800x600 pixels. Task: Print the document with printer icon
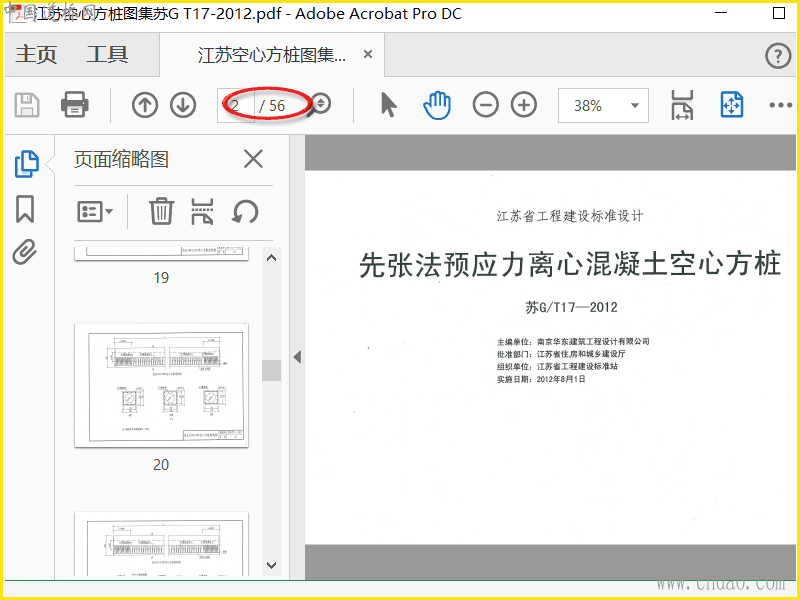[74, 105]
